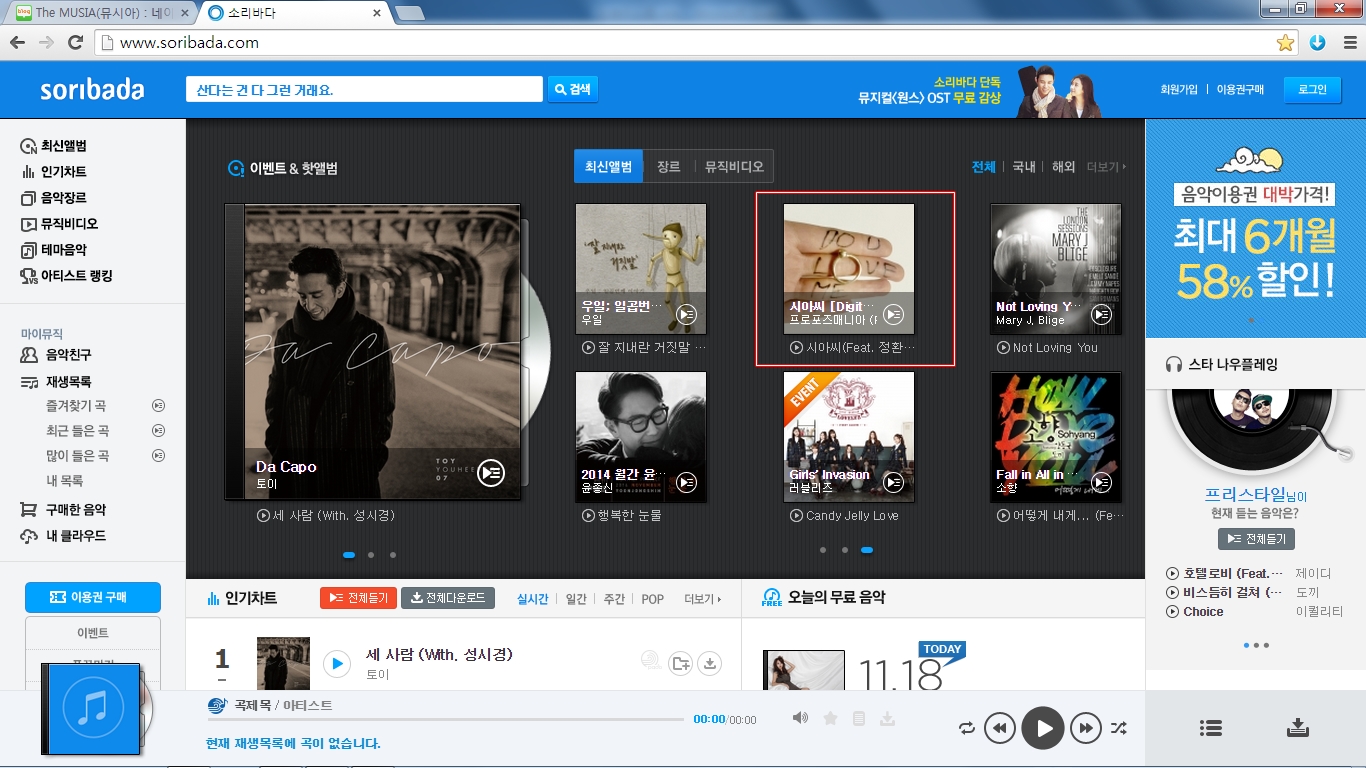Screen dimensions: 1366x768
Task: Select the 장르 tab in hot albums
Action: click(668, 167)
